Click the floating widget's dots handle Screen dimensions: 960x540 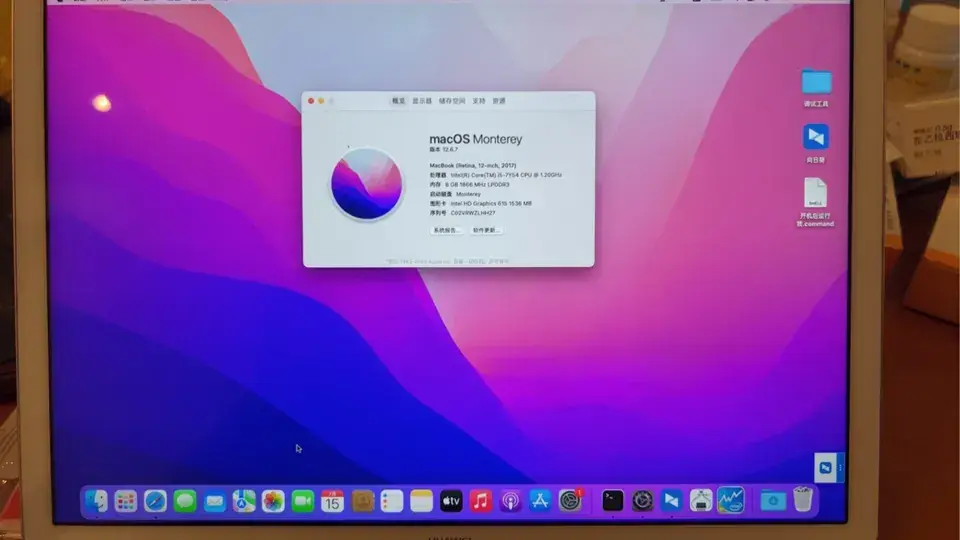[841, 468]
